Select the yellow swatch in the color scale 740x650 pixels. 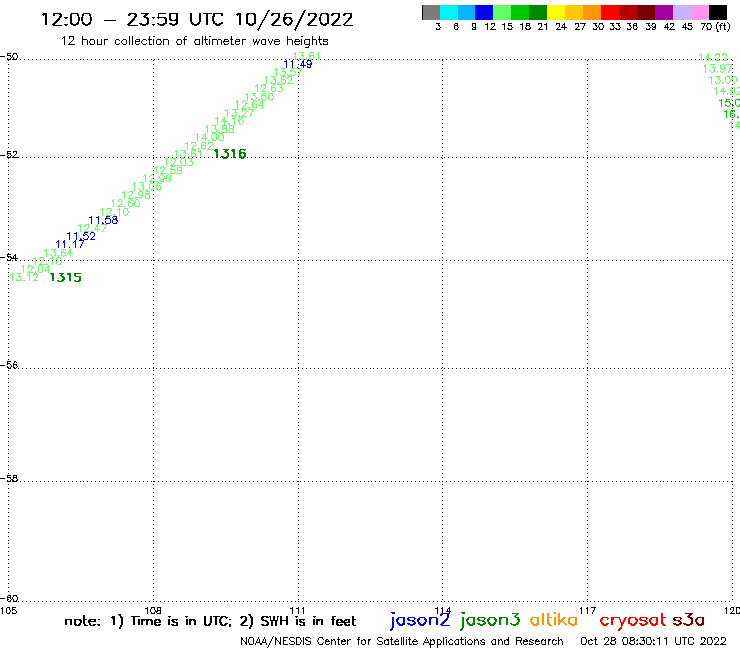click(x=556, y=12)
